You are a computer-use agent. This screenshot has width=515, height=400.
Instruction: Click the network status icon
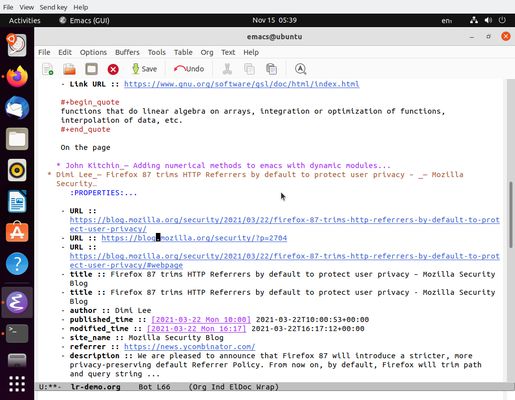pos(474,20)
